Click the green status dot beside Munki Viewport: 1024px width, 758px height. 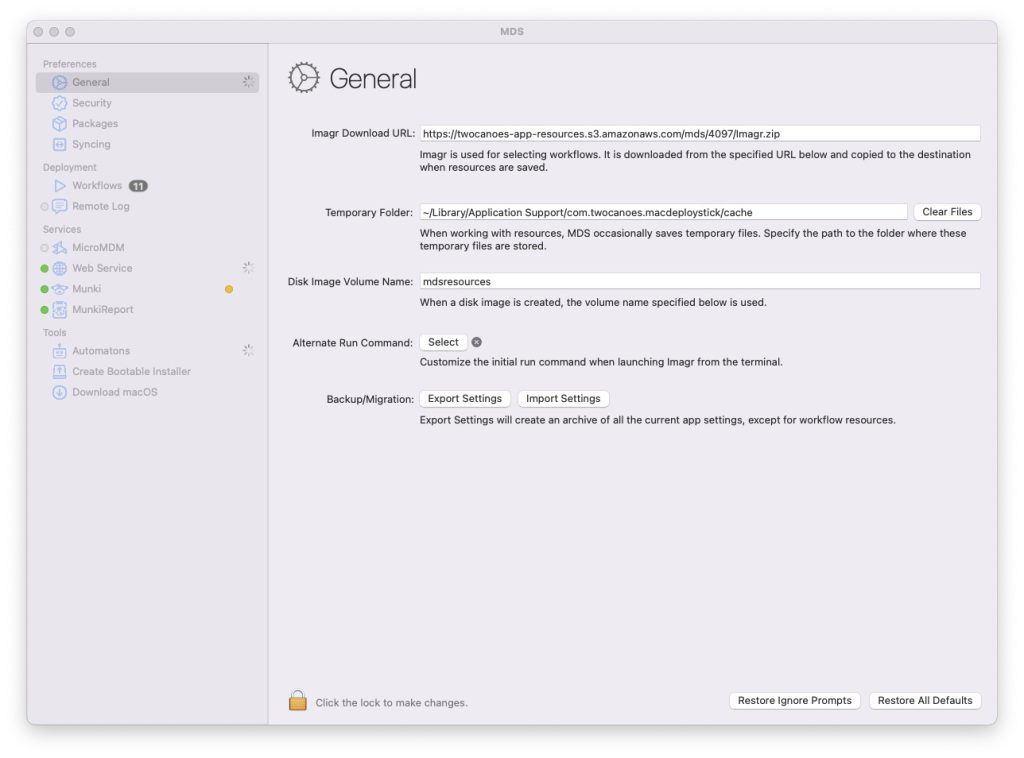tap(44, 289)
